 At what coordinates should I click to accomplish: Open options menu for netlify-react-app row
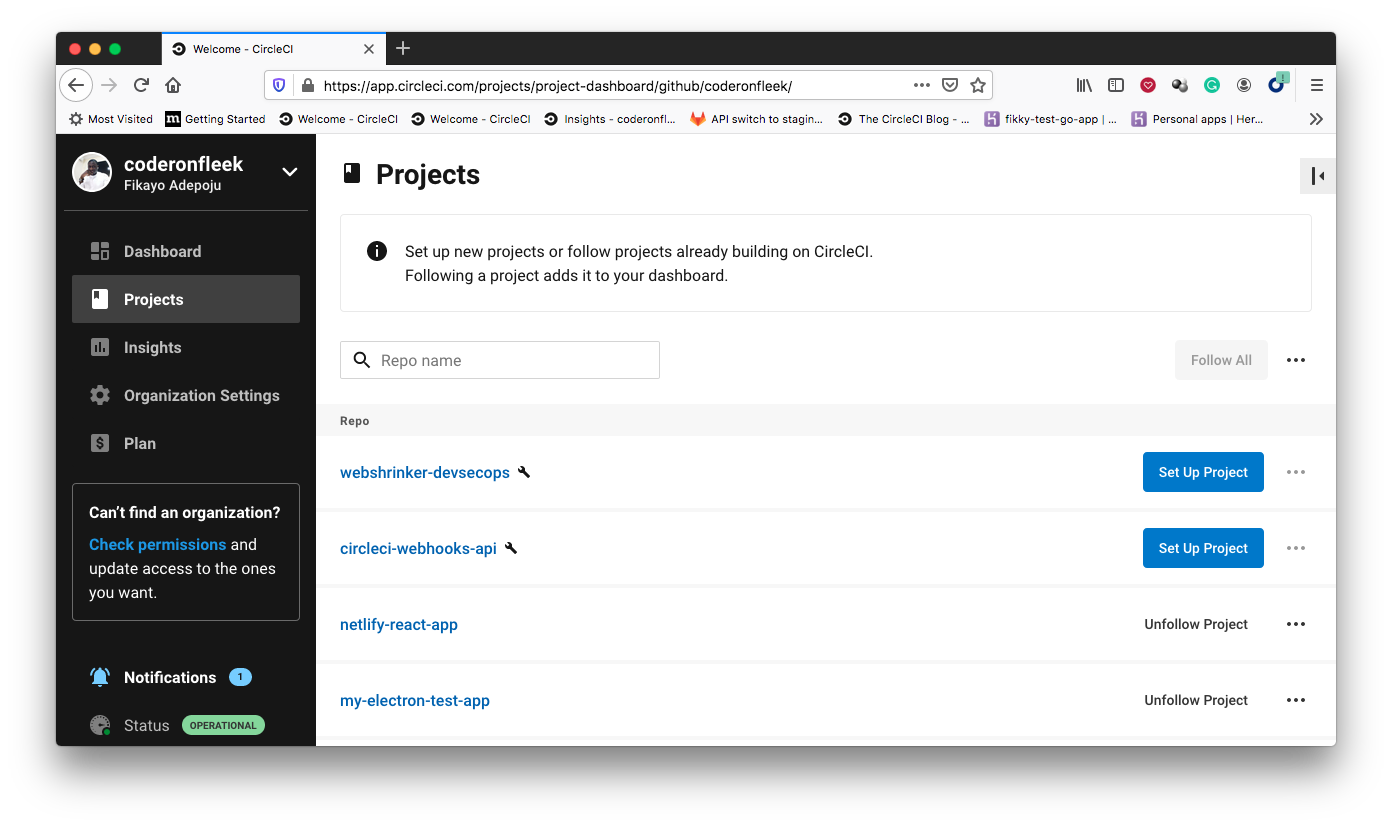[1296, 624]
